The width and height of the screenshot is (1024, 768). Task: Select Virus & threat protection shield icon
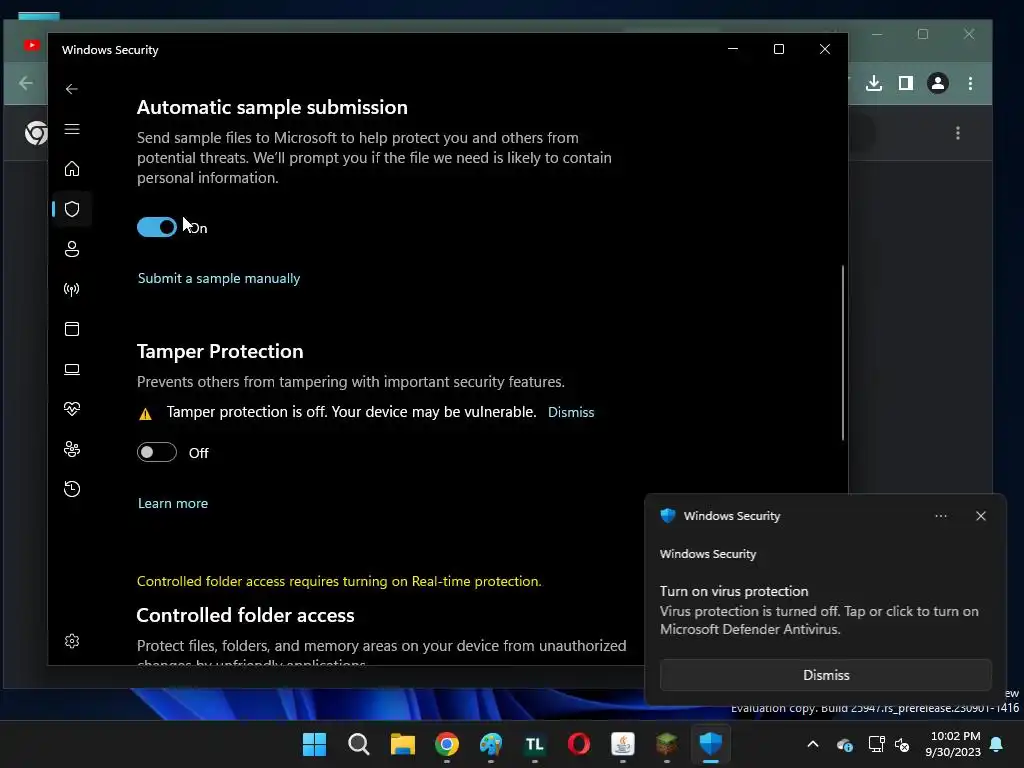72,209
